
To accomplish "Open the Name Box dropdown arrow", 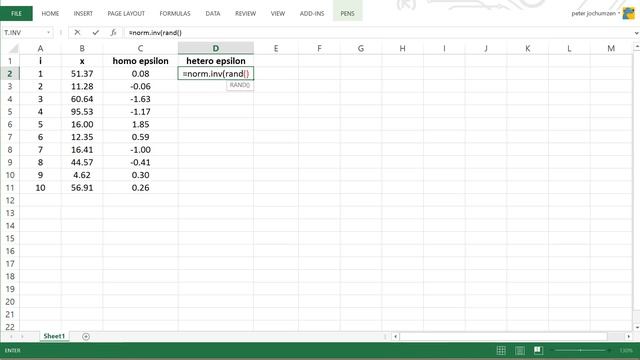I will click(49, 32).
